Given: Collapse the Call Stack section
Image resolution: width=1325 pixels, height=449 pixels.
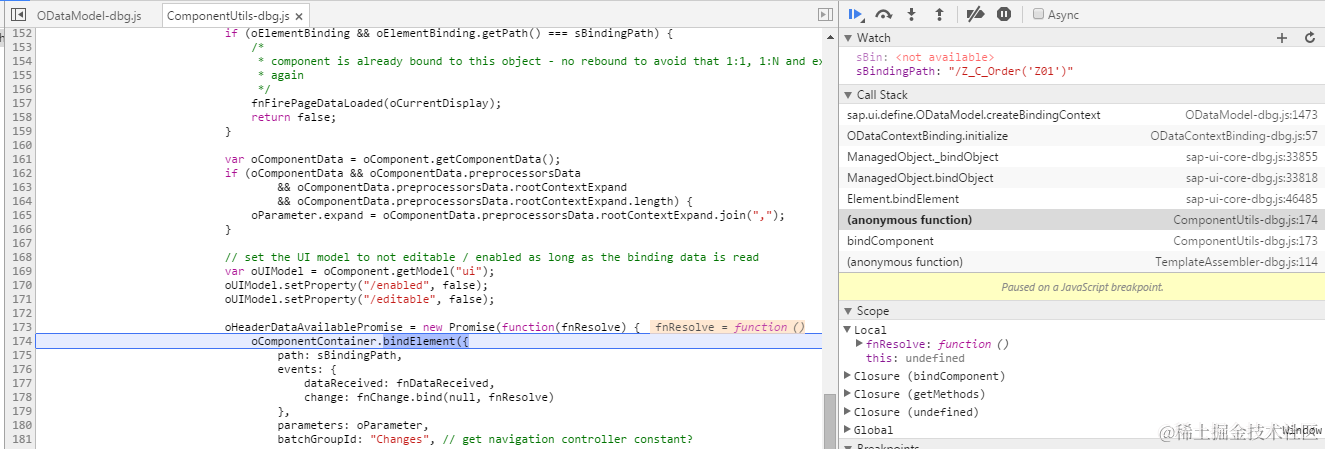Looking at the screenshot, I should point(848,95).
